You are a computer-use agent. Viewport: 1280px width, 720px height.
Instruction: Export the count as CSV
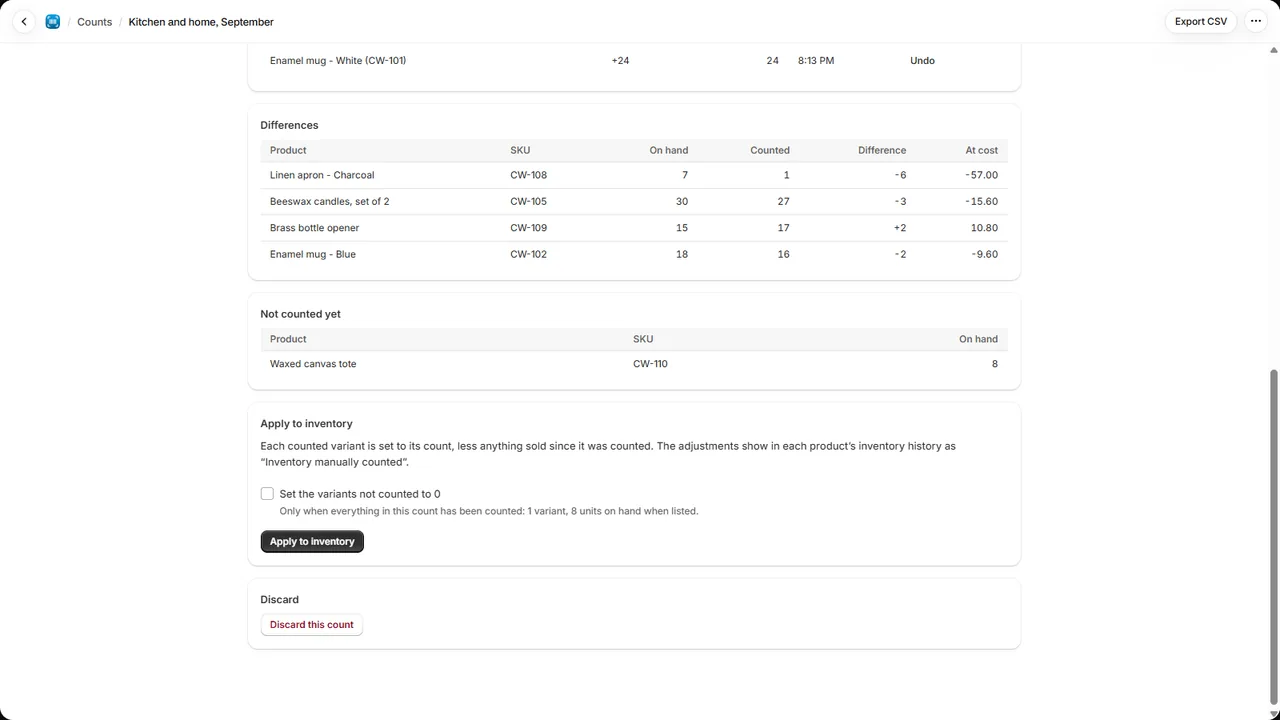1201,21
